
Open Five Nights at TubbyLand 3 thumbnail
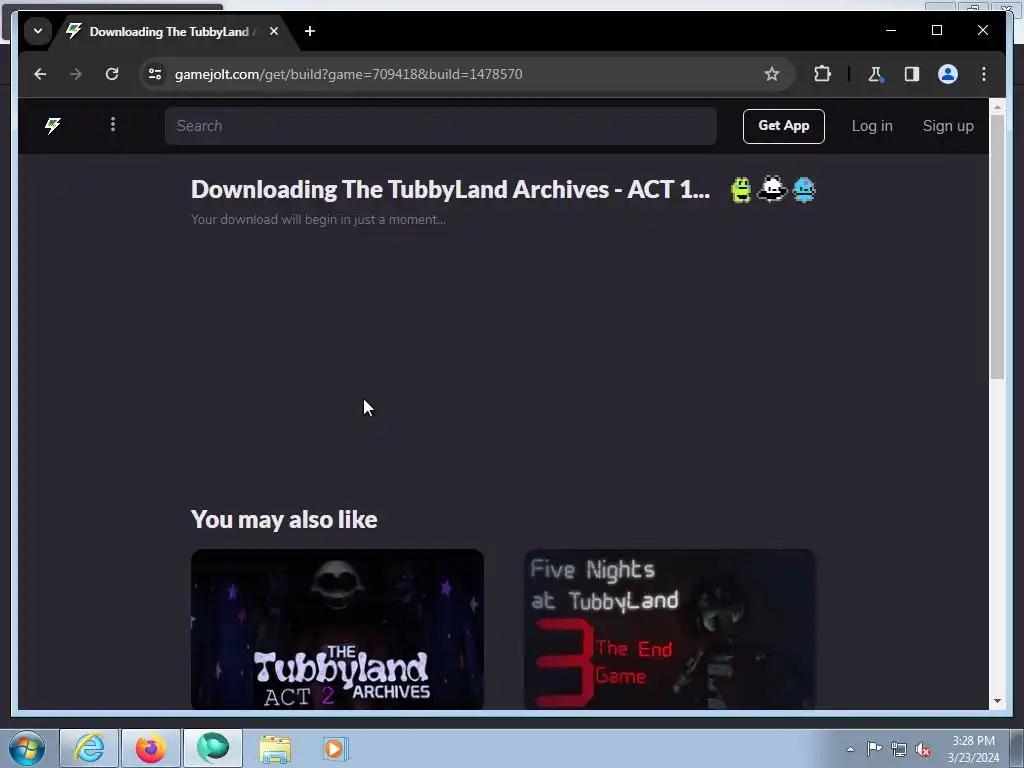(669, 629)
